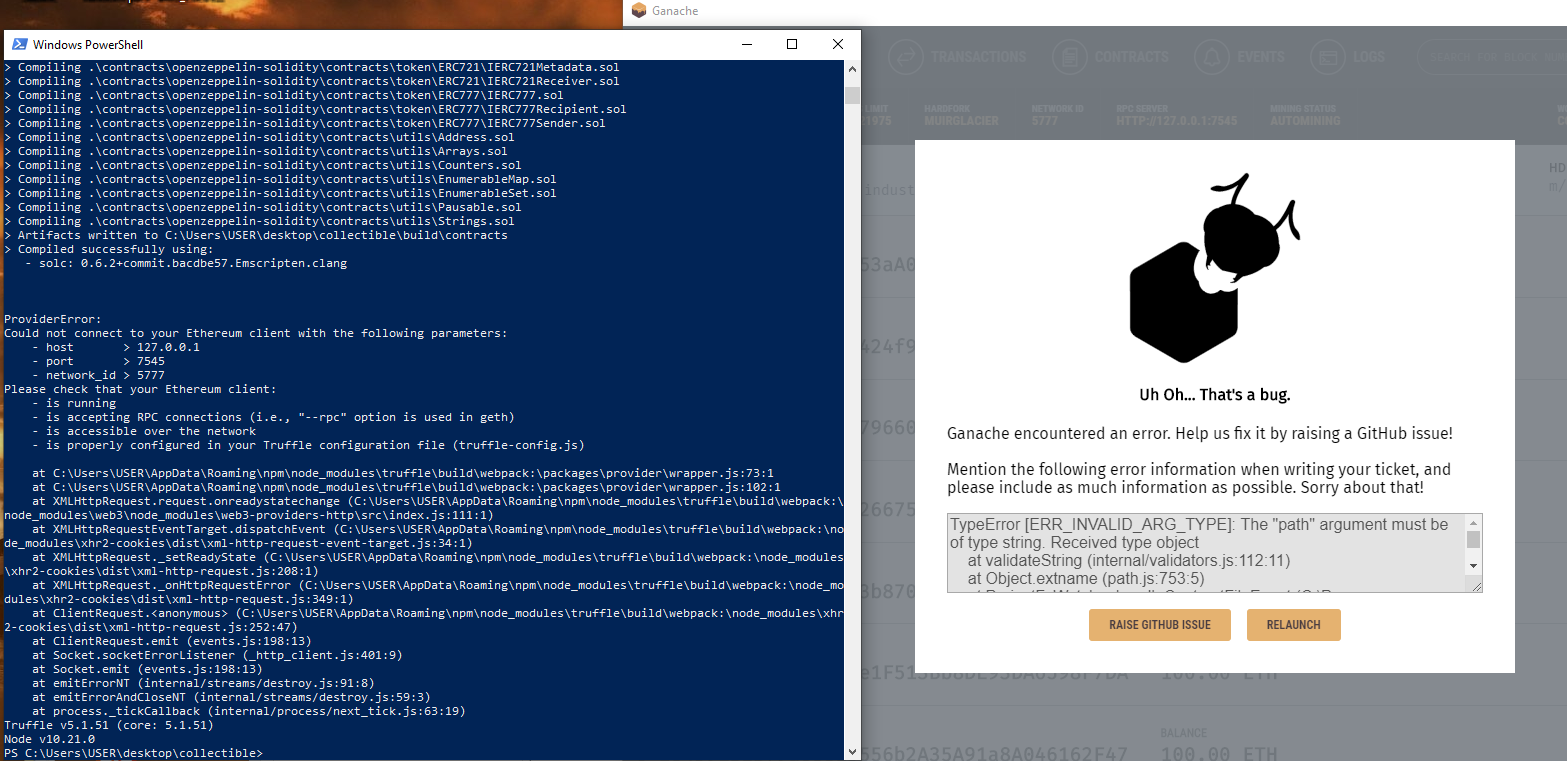This screenshot has width=1567, height=761.
Task: Click the Compiling IERC777Recipient.sol line
Action: tap(315, 109)
